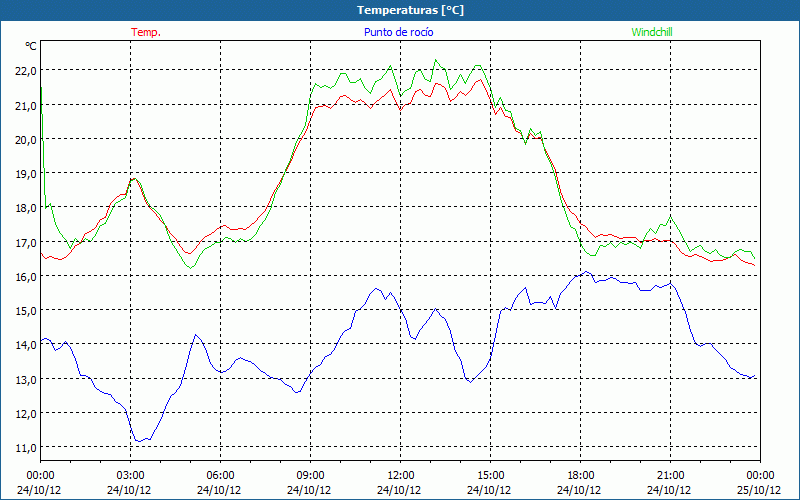
Task: Click the '15:00' x-axis time label
Action: tap(490, 476)
